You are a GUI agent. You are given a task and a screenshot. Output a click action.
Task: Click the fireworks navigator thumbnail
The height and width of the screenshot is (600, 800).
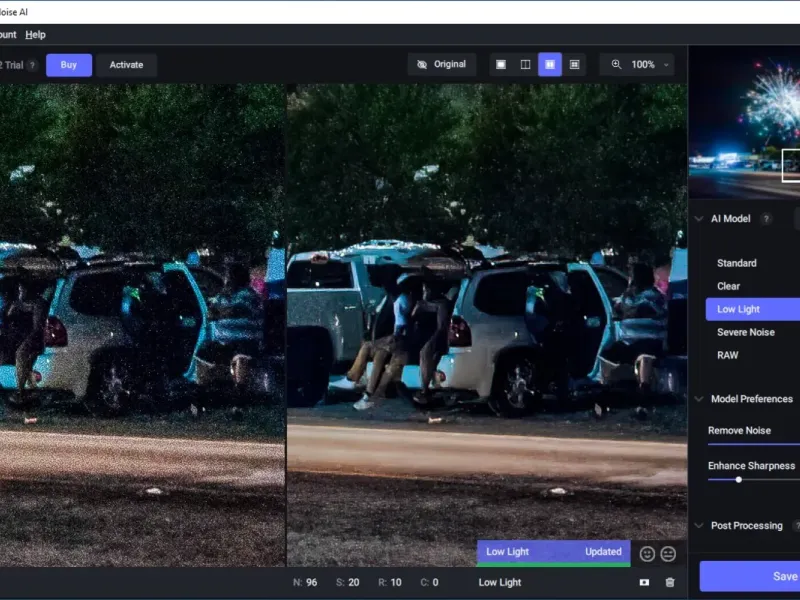tap(744, 121)
